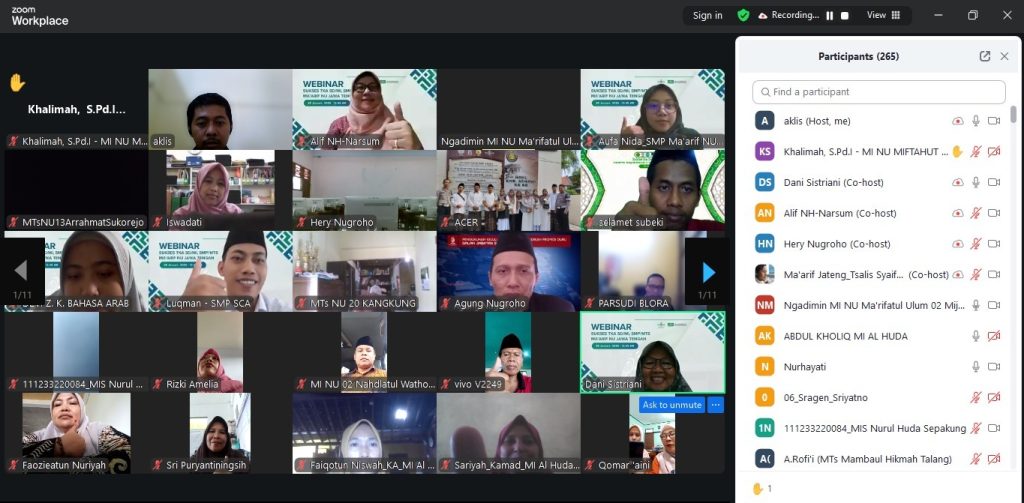The width and height of the screenshot is (1024, 503).
Task: Pop out the Participants panel
Action: [985, 57]
